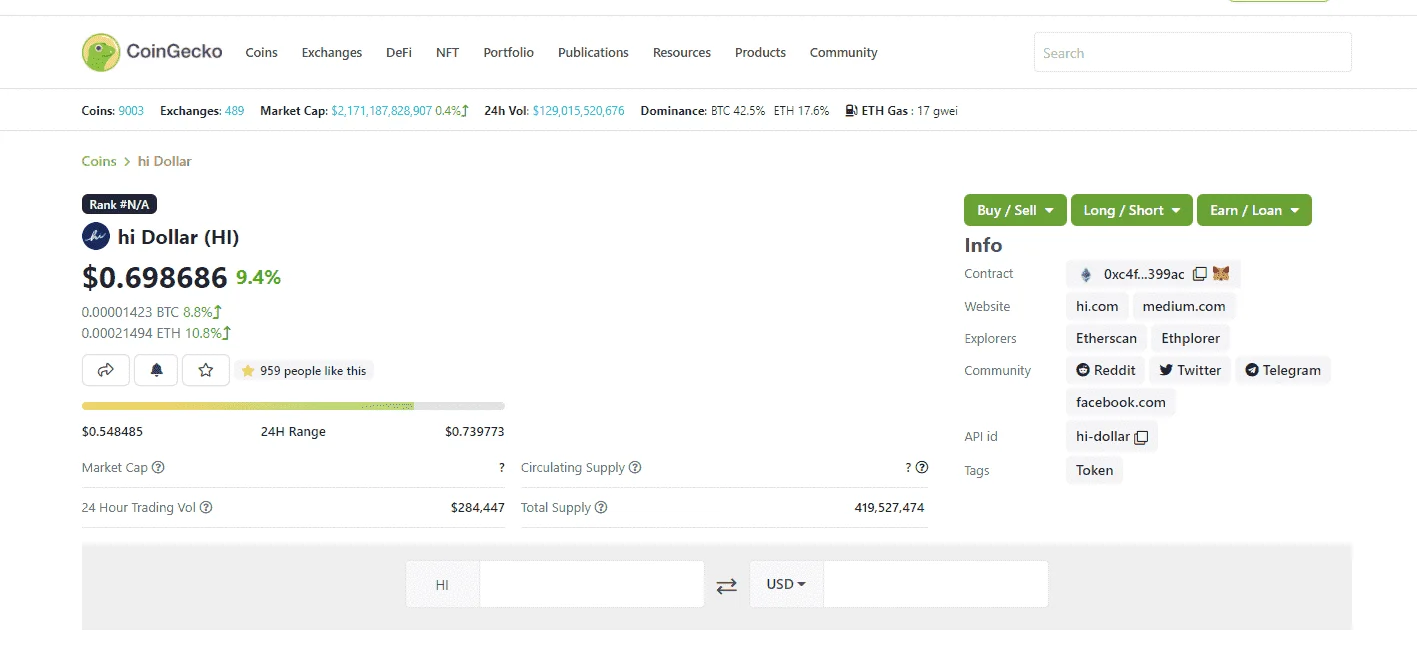The width and height of the screenshot is (1417, 663).
Task: Click total market cap value link
Action: click(x=382, y=111)
